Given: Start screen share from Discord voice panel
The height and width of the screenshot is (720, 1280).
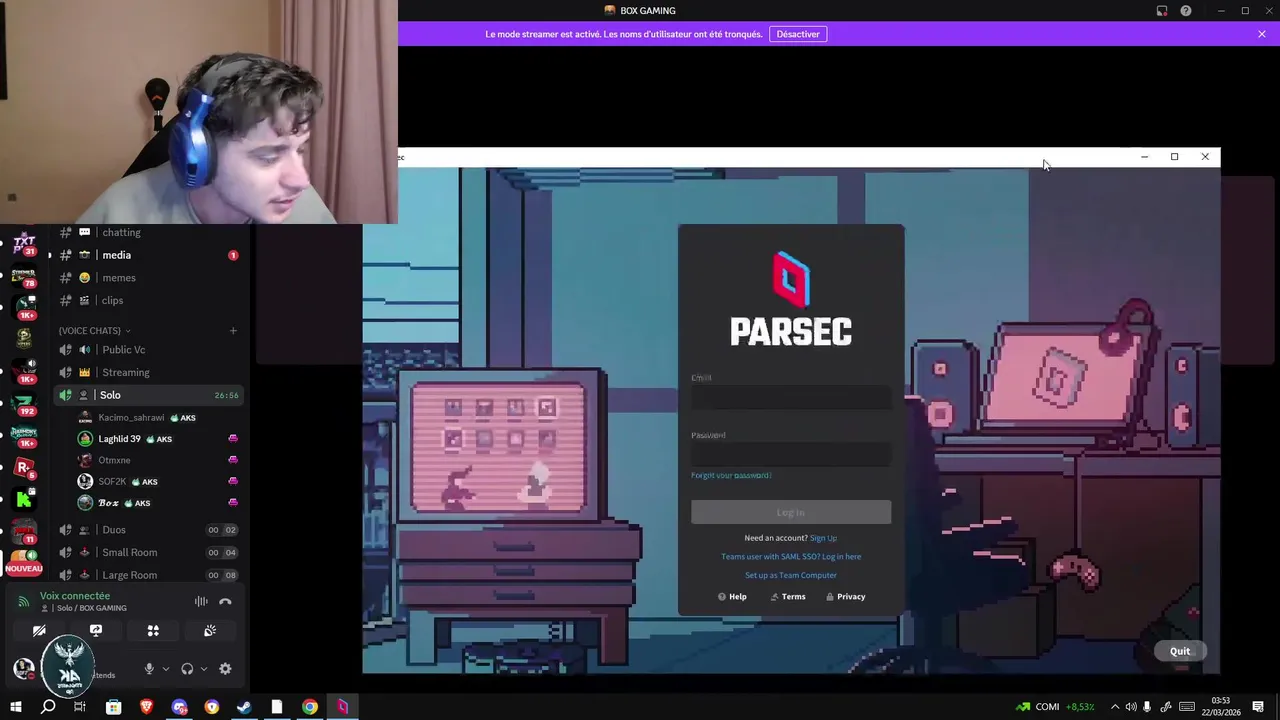Looking at the screenshot, I should click(x=96, y=631).
